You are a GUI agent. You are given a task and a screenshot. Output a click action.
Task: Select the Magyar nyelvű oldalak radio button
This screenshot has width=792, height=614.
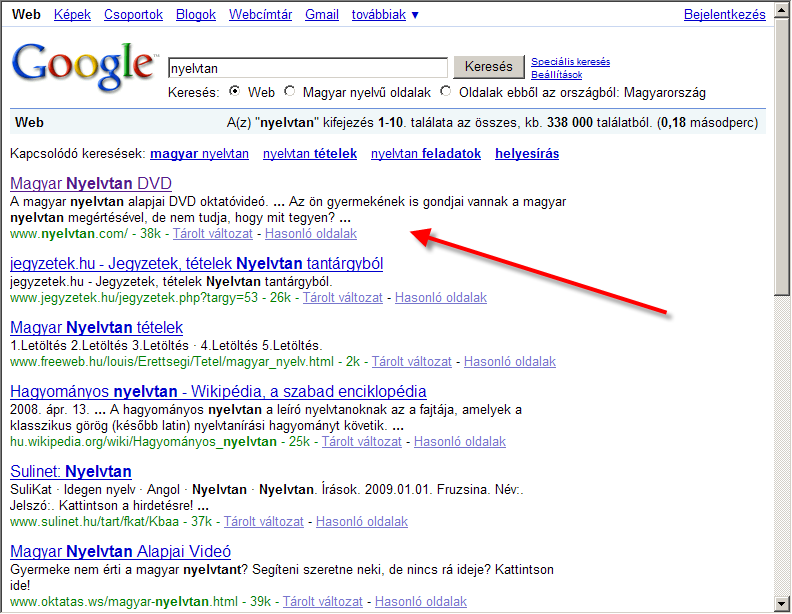click(x=289, y=91)
